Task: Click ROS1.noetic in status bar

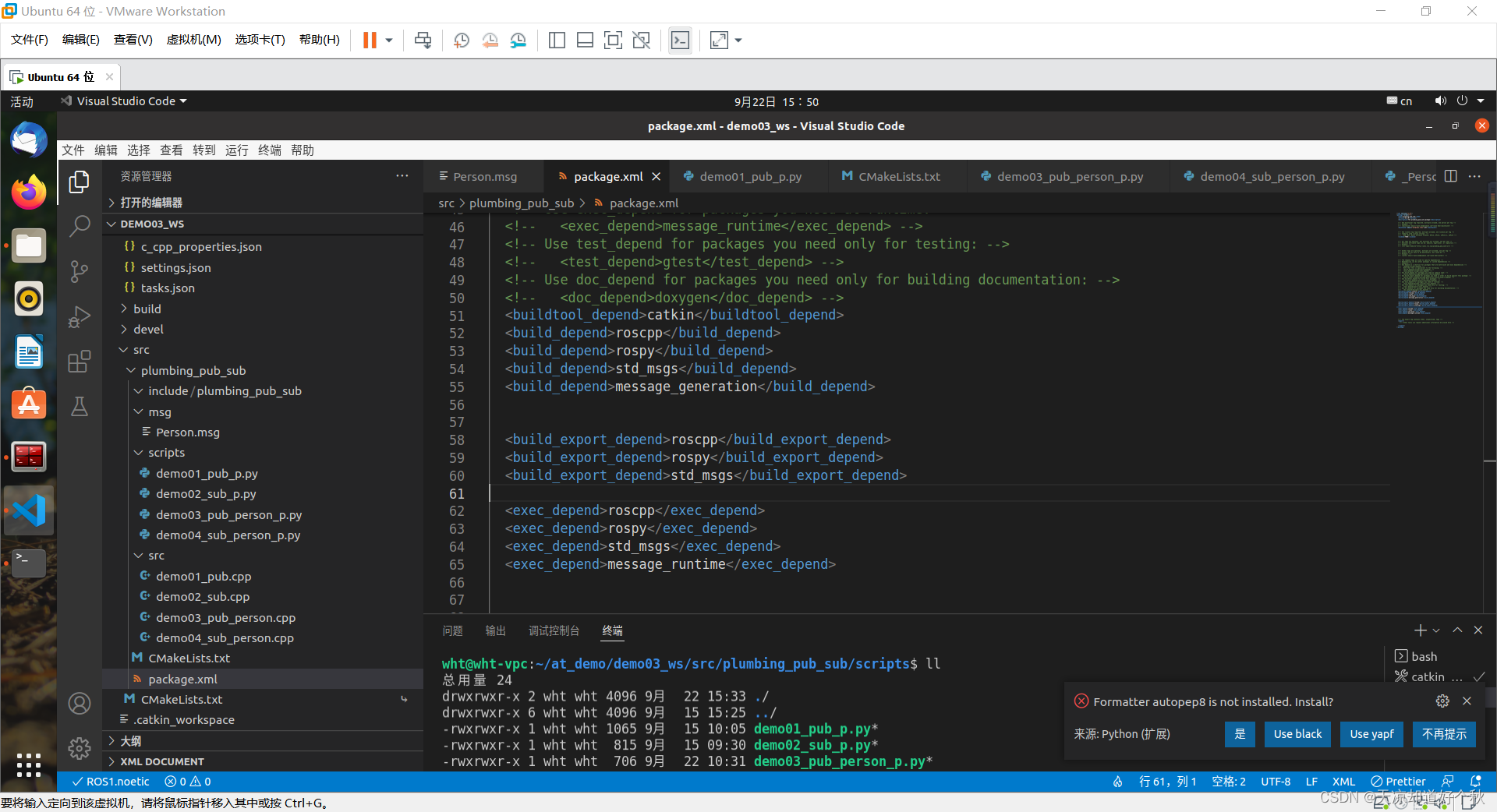Action: click(x=110, y=782)
